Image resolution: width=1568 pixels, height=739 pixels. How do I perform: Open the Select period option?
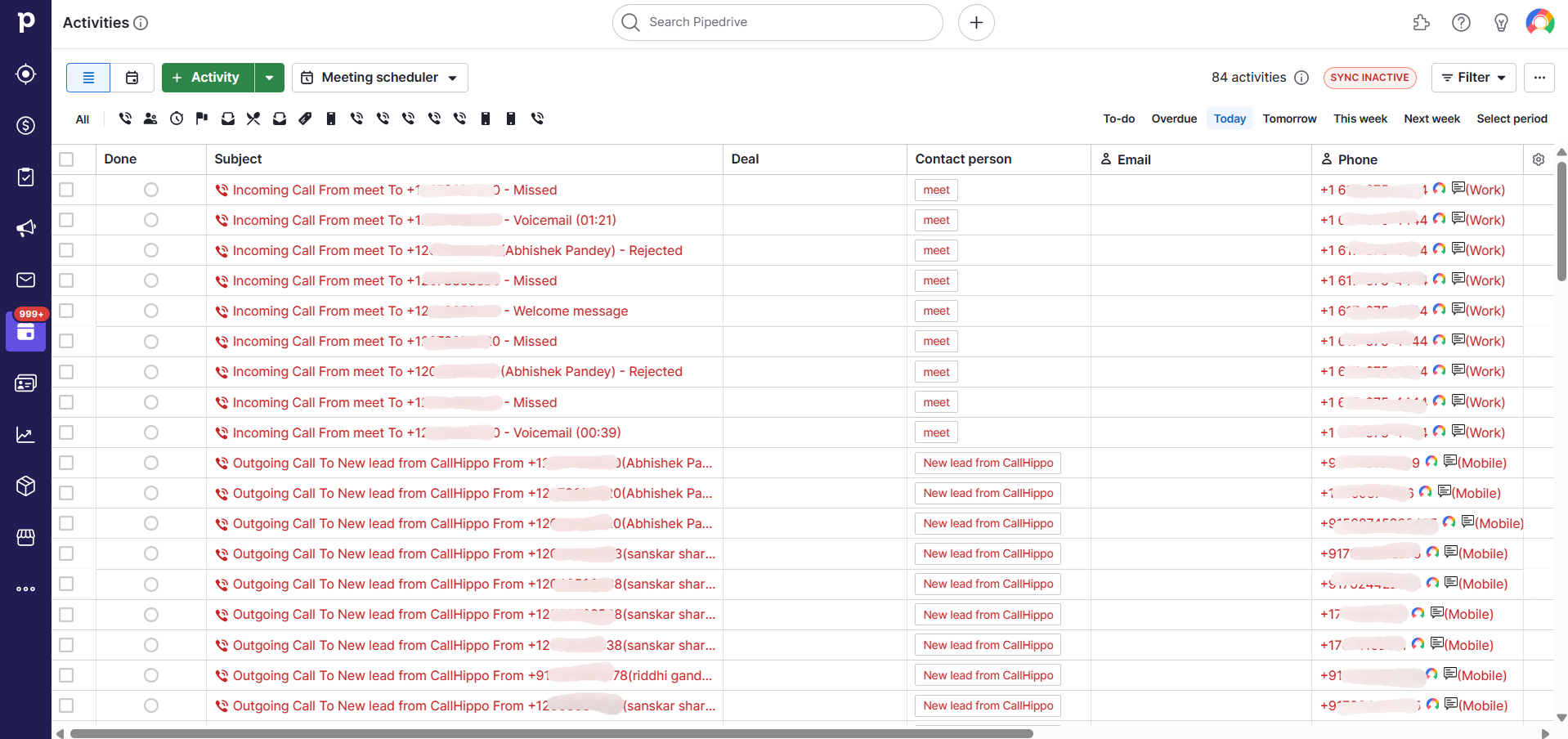click(x=1512, y=119)
